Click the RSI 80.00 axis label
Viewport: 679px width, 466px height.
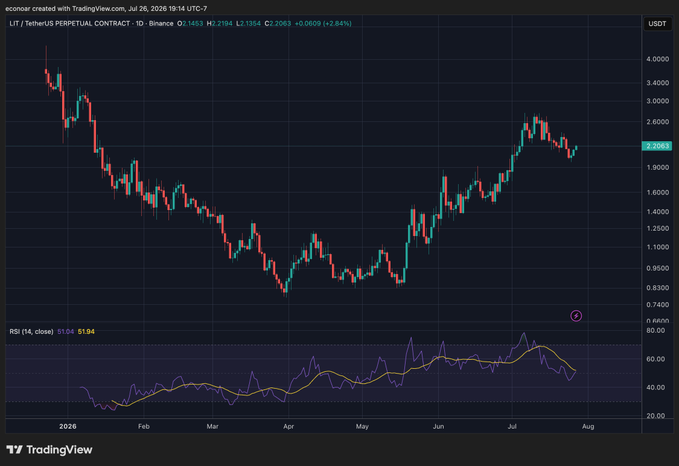tap(655, 330)
